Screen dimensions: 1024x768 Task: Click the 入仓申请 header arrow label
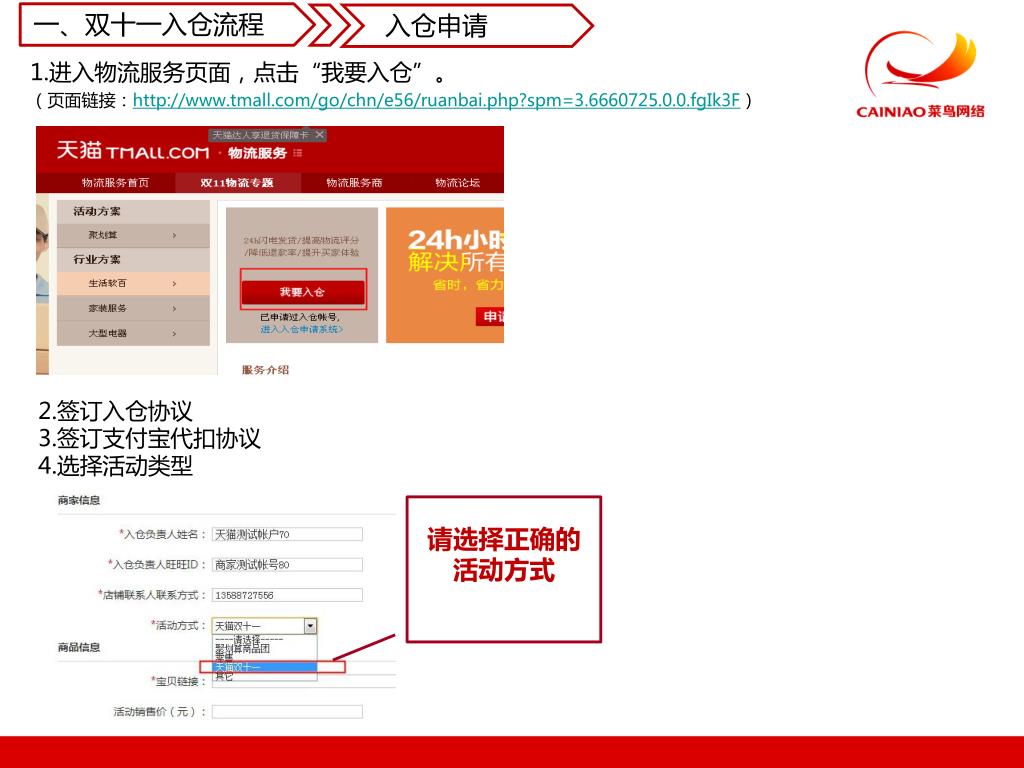pyautogui.click(x=436, y=26)
